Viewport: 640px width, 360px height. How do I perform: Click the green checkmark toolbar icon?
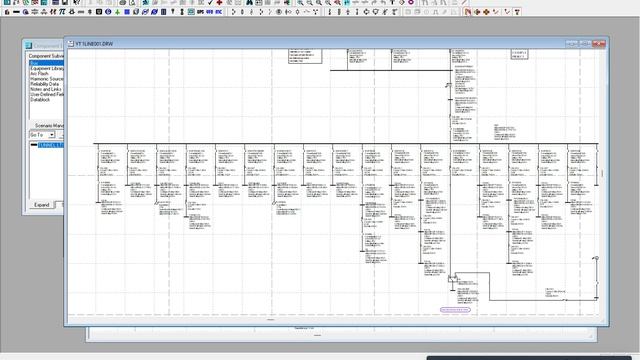coord(210,2)
